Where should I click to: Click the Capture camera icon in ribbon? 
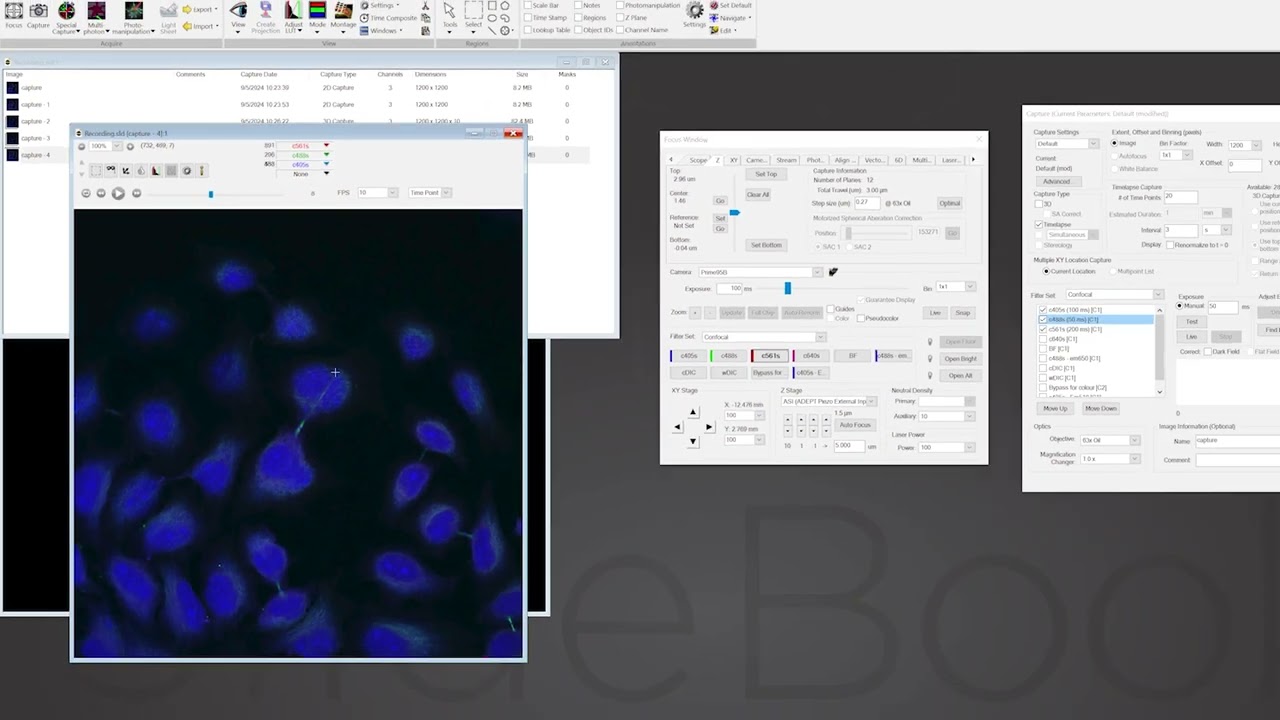(x=38, y=11)
